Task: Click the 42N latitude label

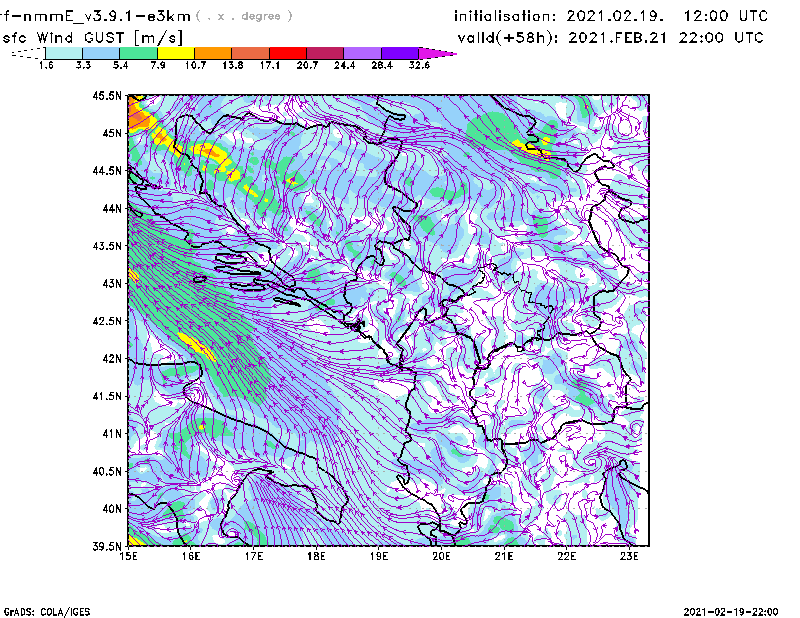Action: click(x=112, y=359)
